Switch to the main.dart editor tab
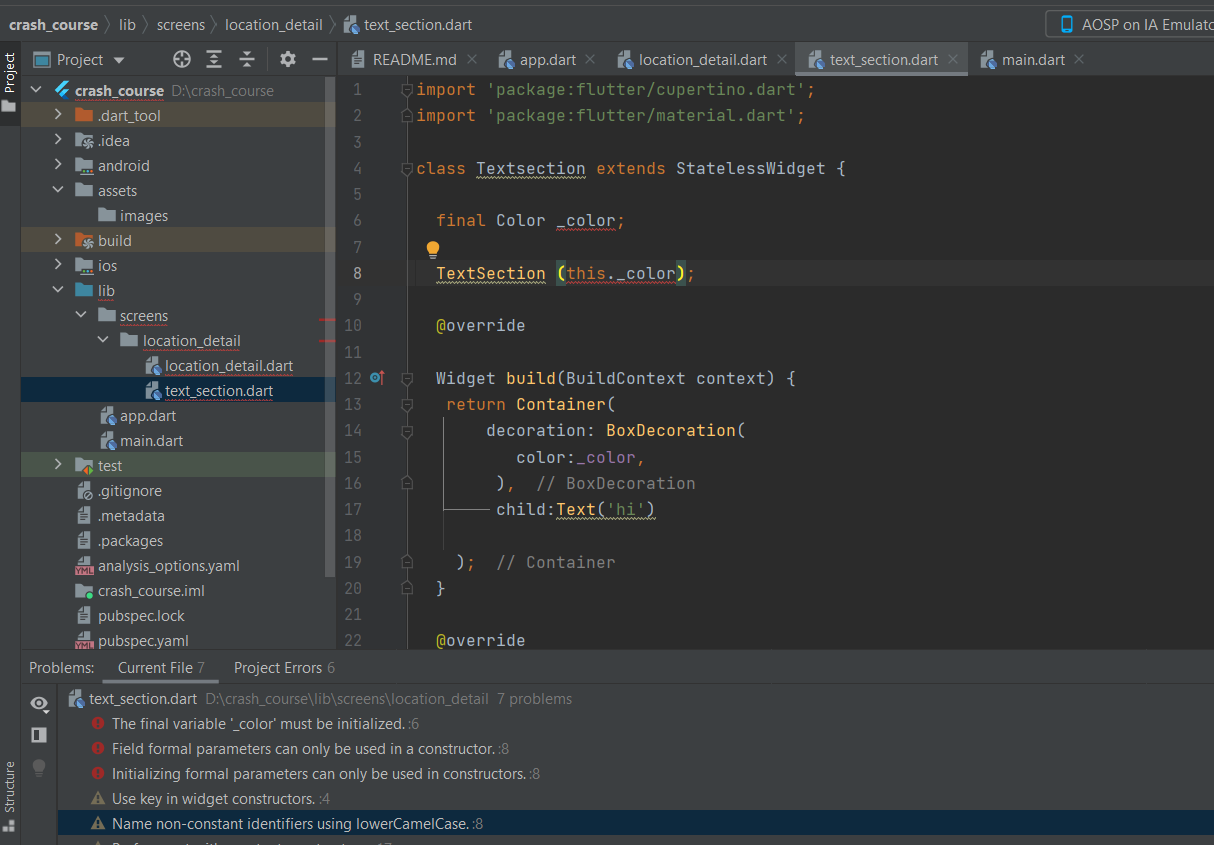 [x=1033, y=60]
